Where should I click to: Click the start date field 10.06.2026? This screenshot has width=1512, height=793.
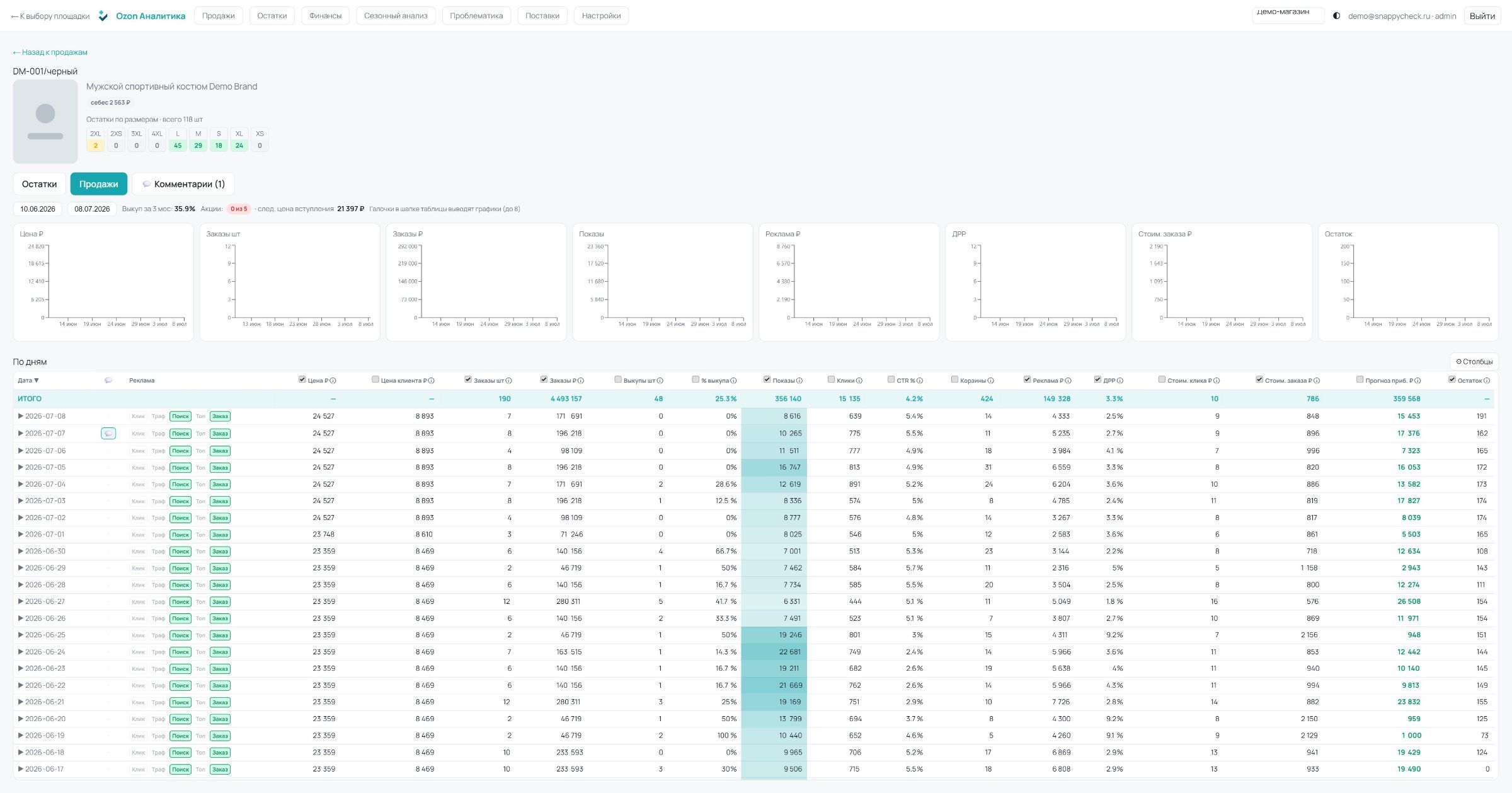click(x=37, y=209)
